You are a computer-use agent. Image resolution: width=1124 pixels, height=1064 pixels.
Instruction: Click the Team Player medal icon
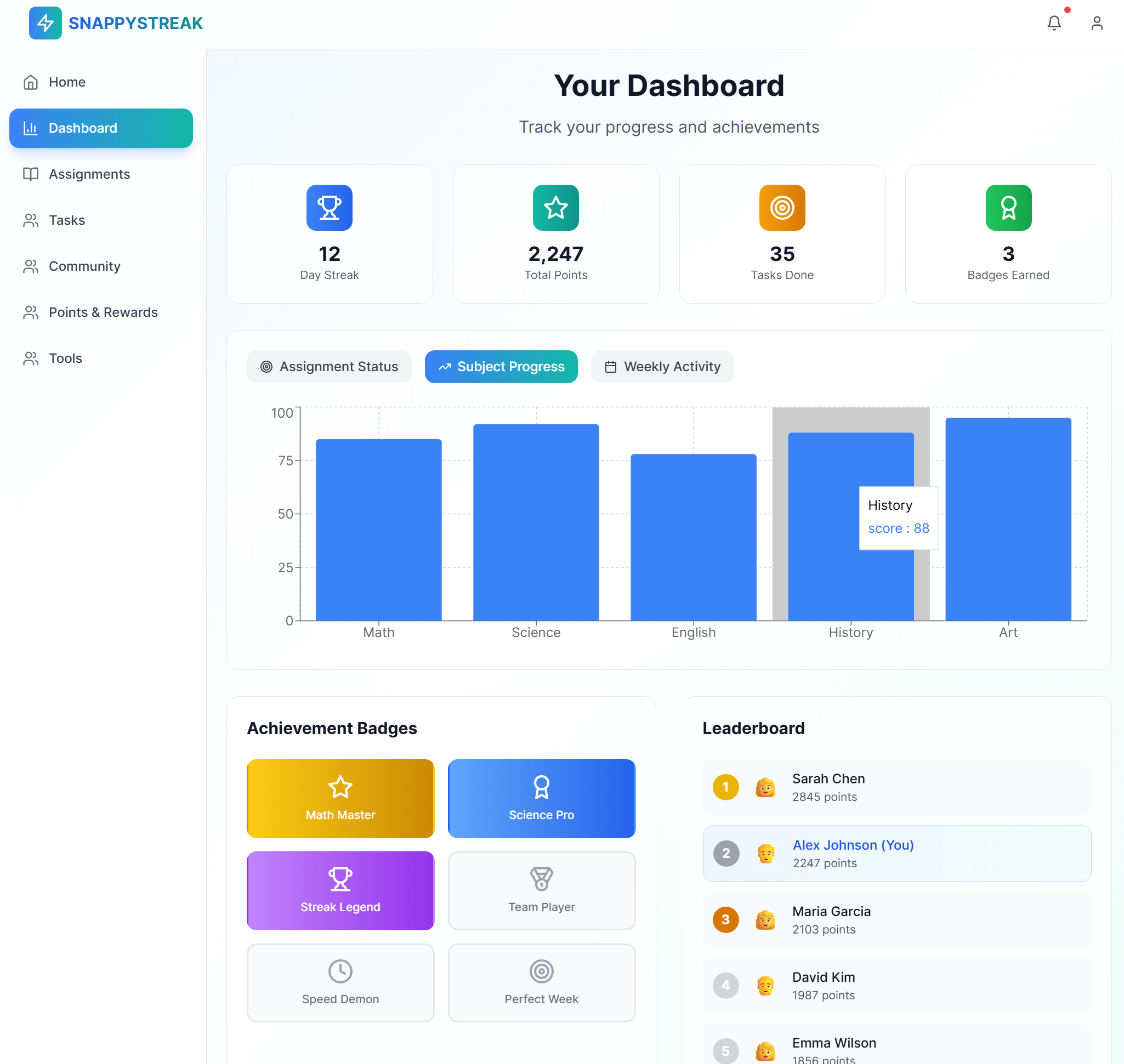point(541,879)
